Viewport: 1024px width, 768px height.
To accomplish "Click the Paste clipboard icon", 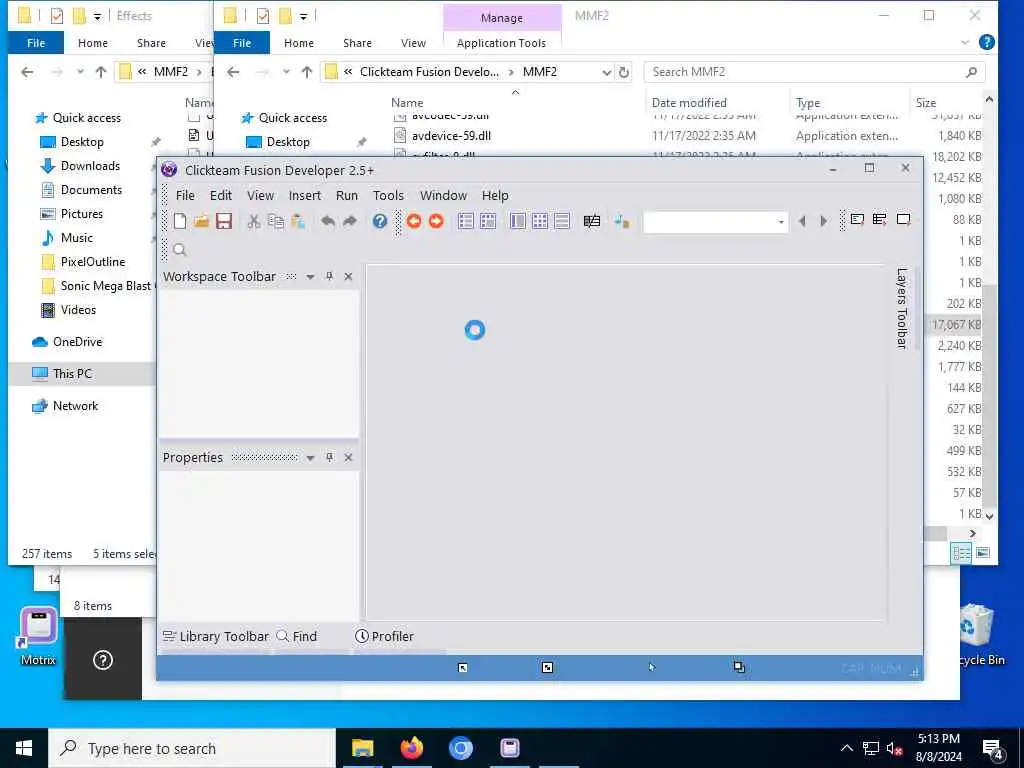I will 298,221.
